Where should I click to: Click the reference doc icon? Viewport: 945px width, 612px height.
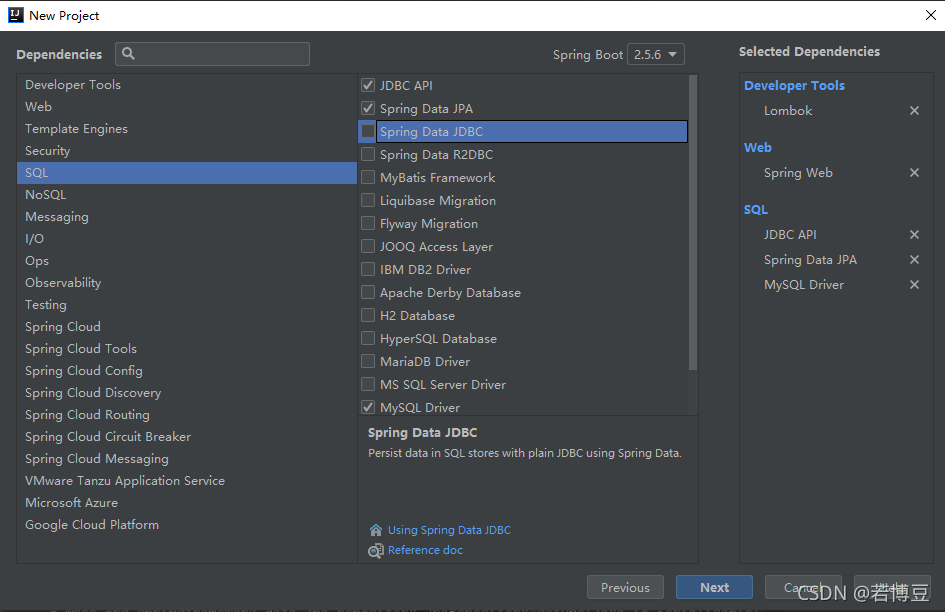[375, 550]
